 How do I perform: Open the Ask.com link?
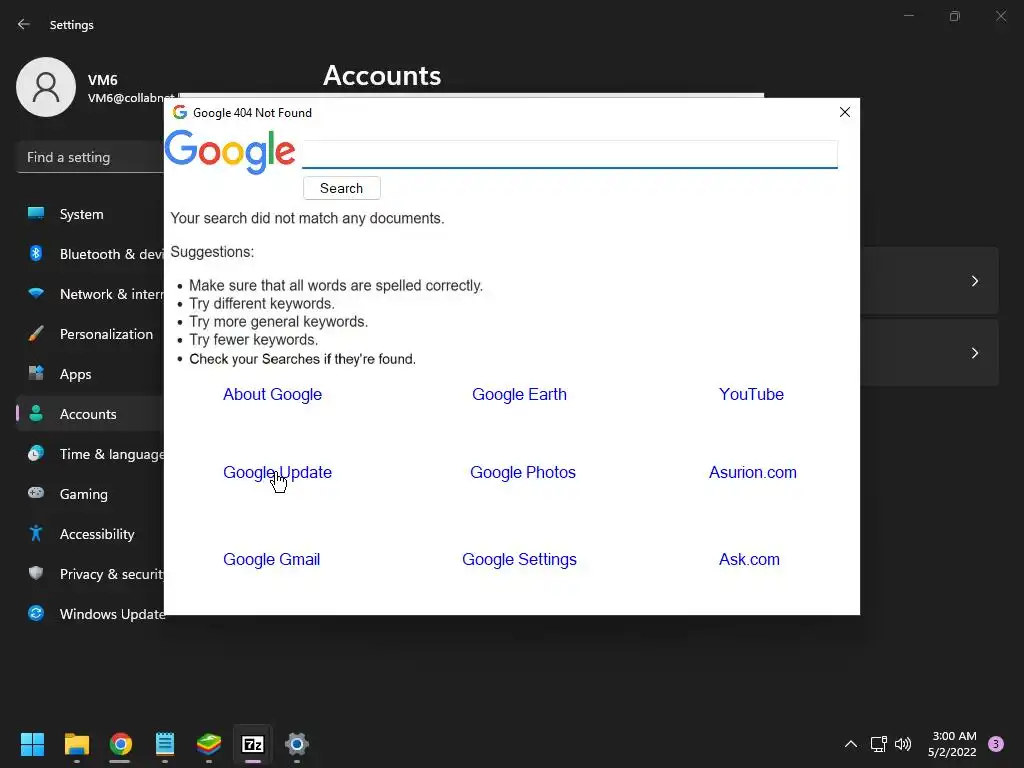[x=749, y=560]
